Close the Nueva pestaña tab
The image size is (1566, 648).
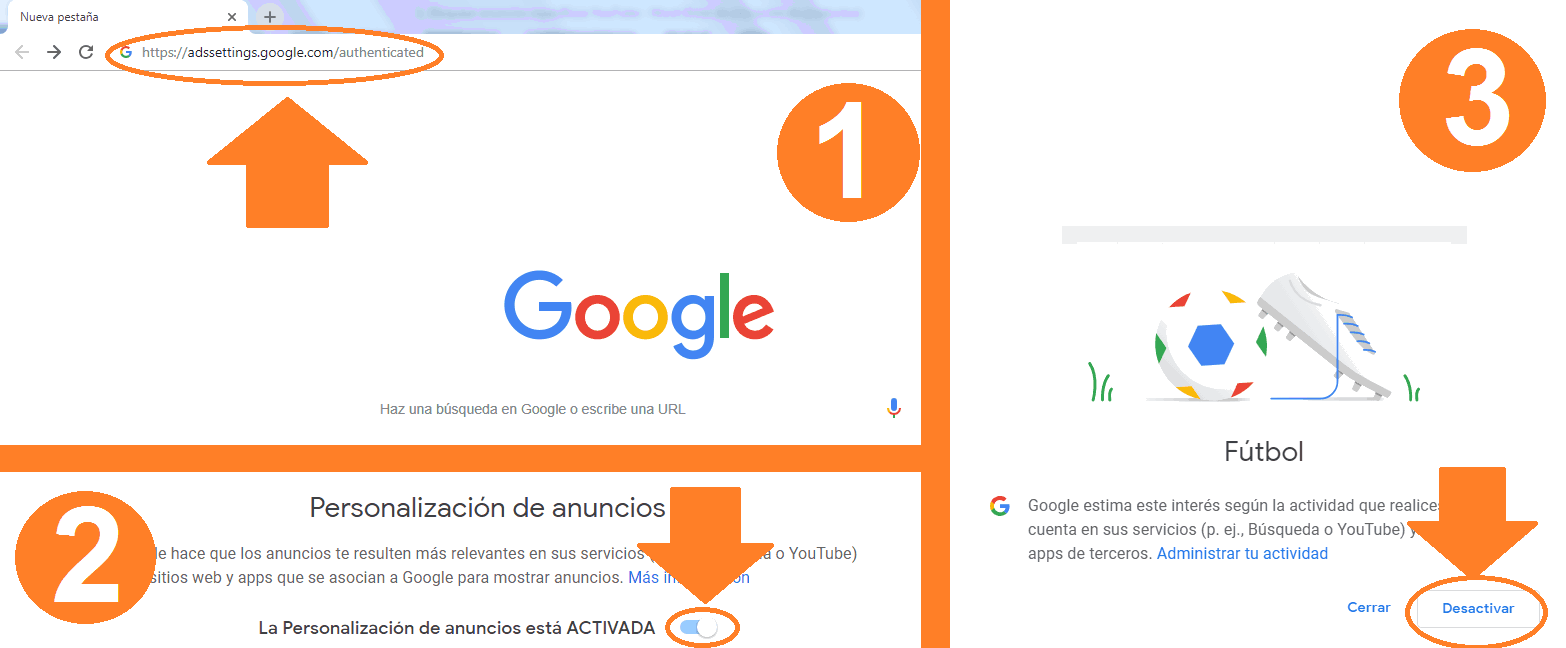pos(232,17)
